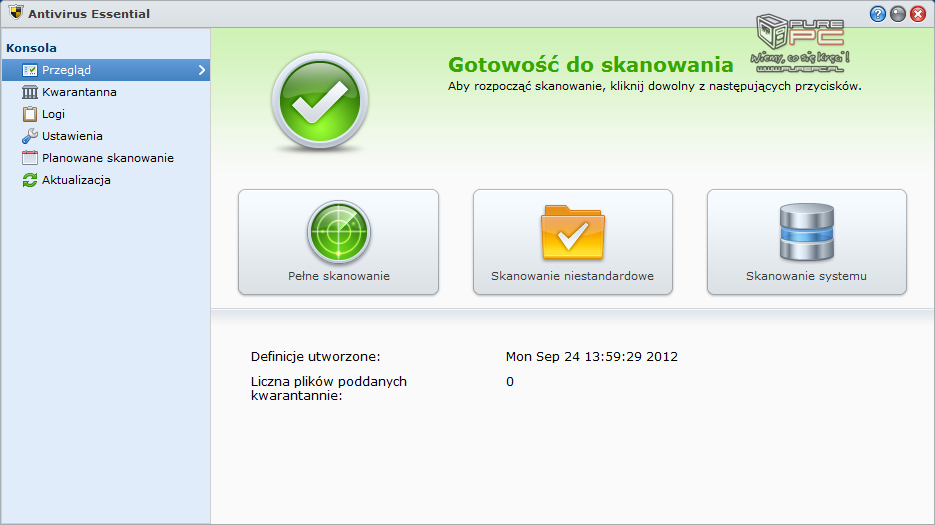Expand the chevron arrow on the Przegląd row
Viewport: 935px width, 525px height.
pyautogui.click(x=202, y=70)
